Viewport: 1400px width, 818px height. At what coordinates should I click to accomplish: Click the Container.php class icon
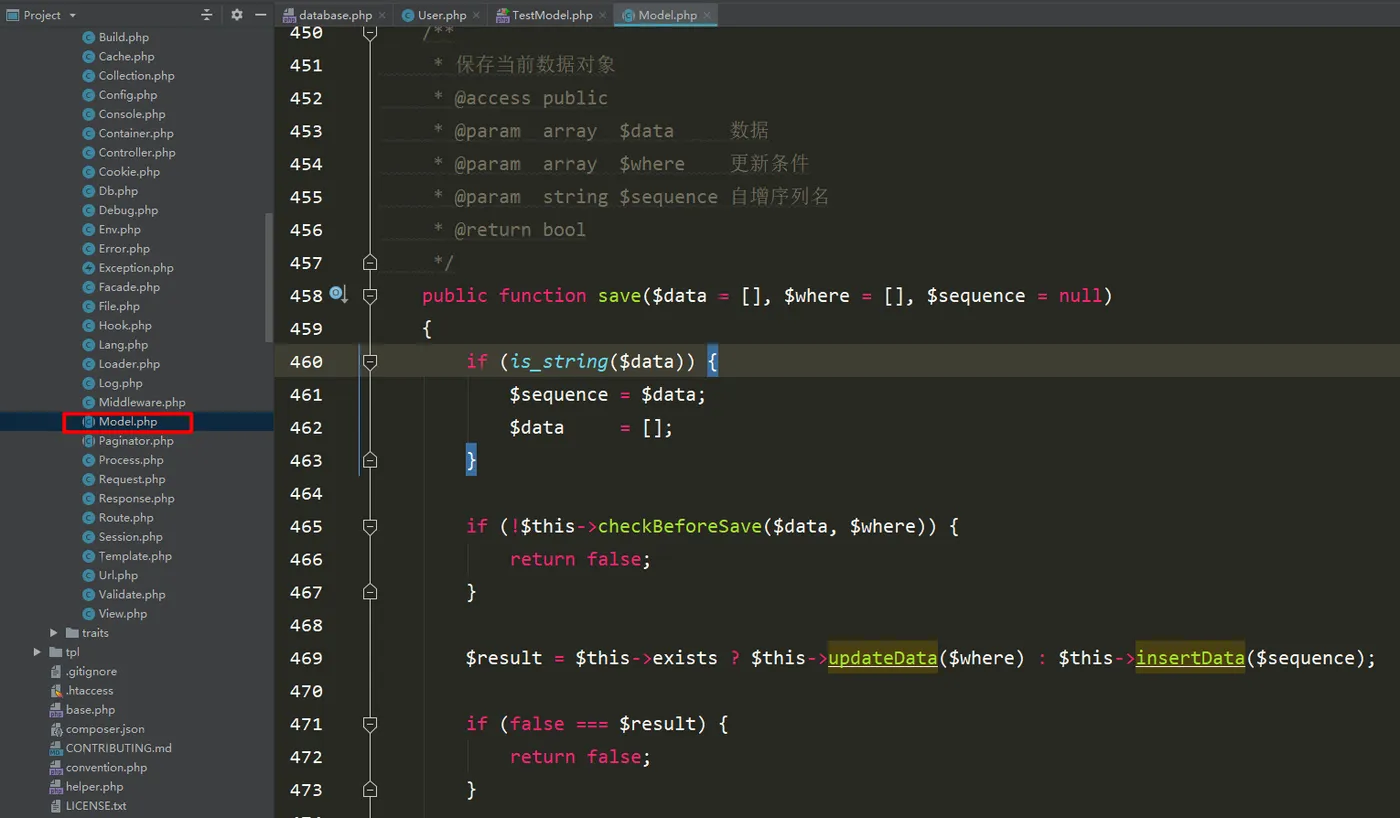point(88,133)
